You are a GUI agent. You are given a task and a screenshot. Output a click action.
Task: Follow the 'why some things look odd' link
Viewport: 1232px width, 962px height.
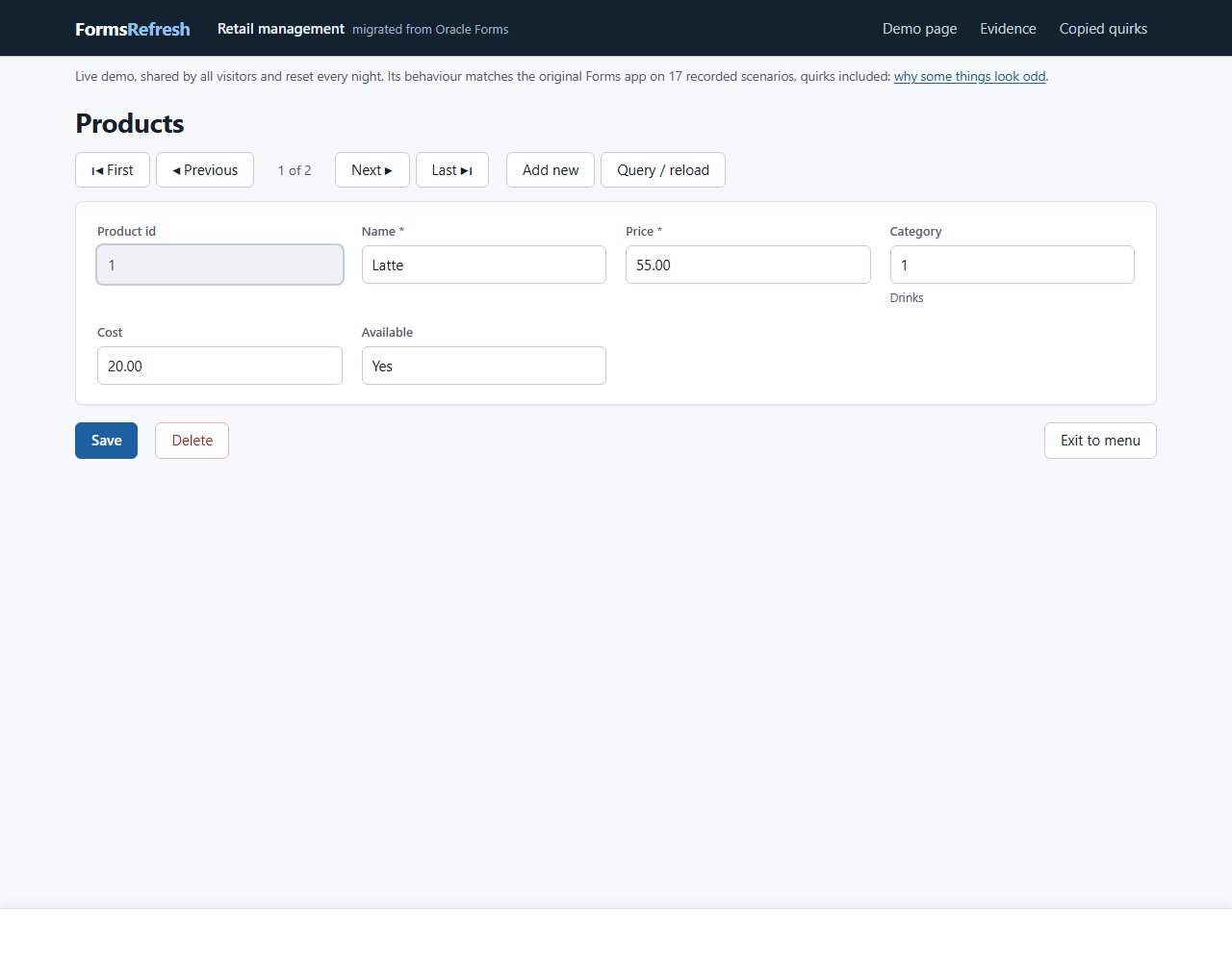969,77
